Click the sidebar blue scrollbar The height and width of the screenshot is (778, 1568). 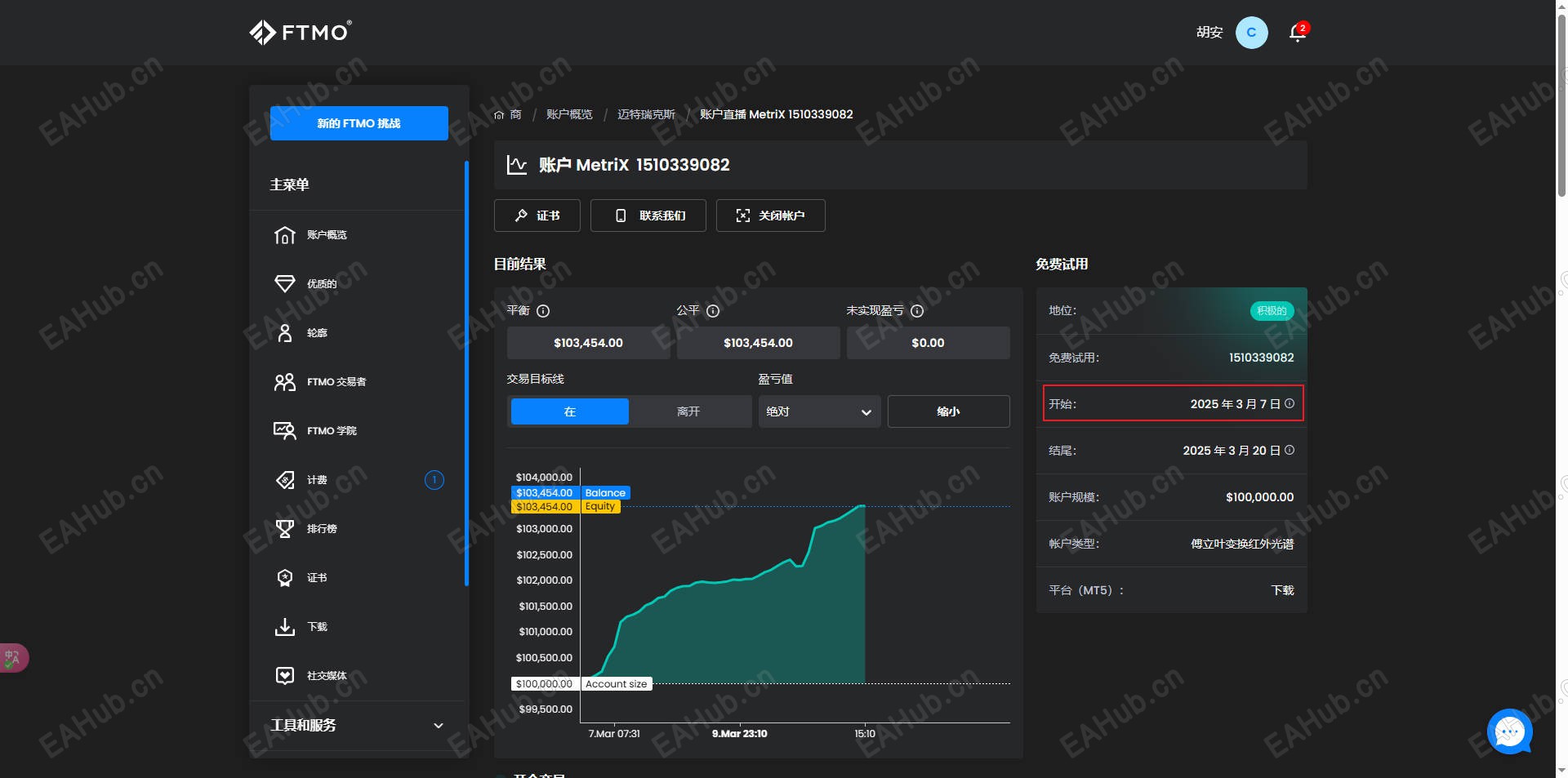(x=466, y=373)
